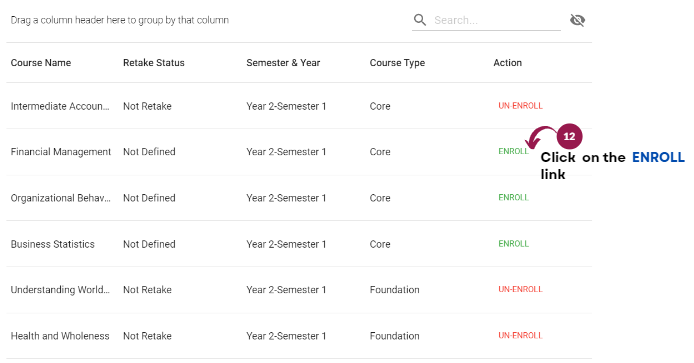
Task: Sort by Semester & Year column header
Action: tap(283, 63)
